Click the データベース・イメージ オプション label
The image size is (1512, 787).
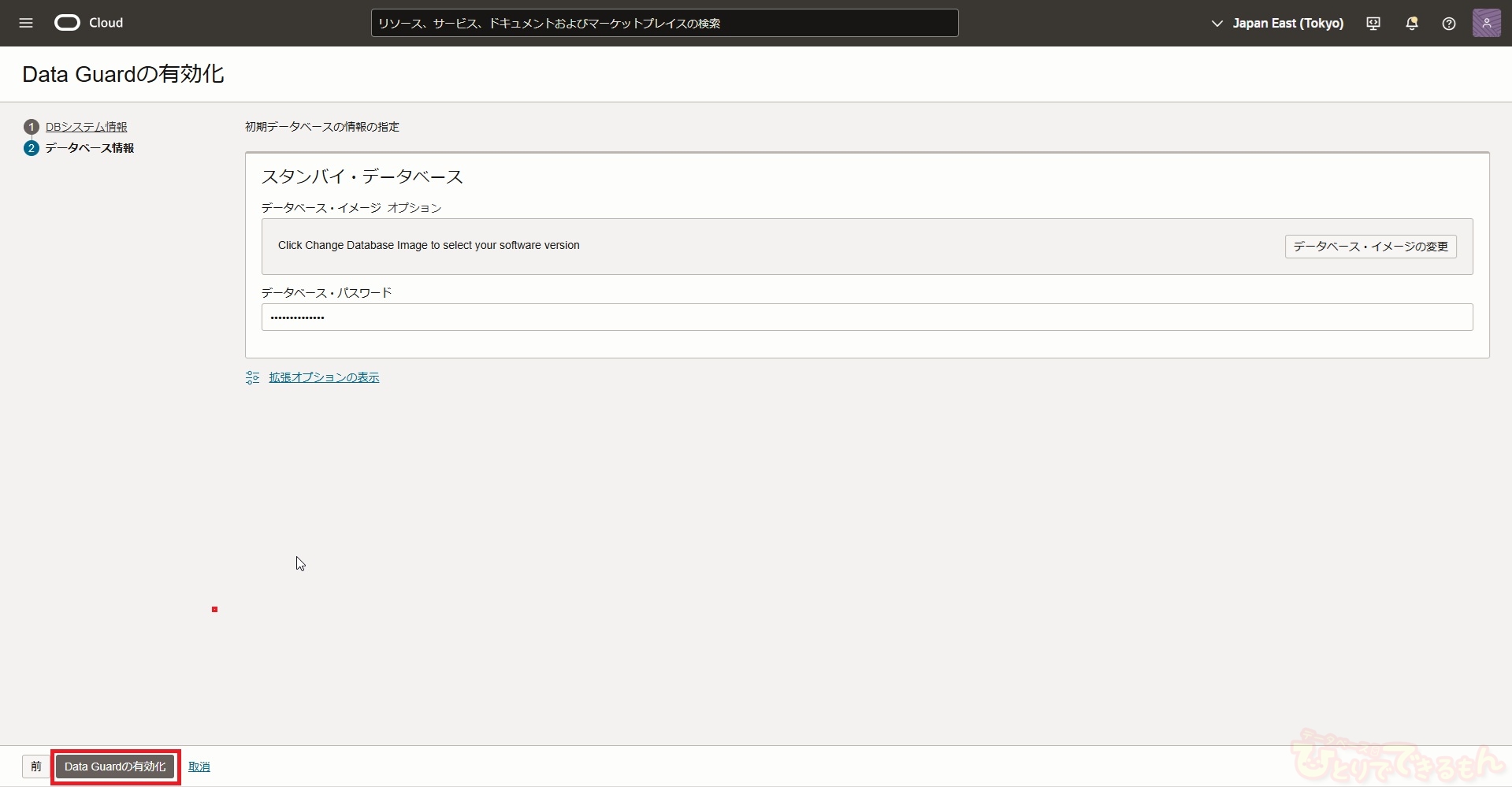351,208
